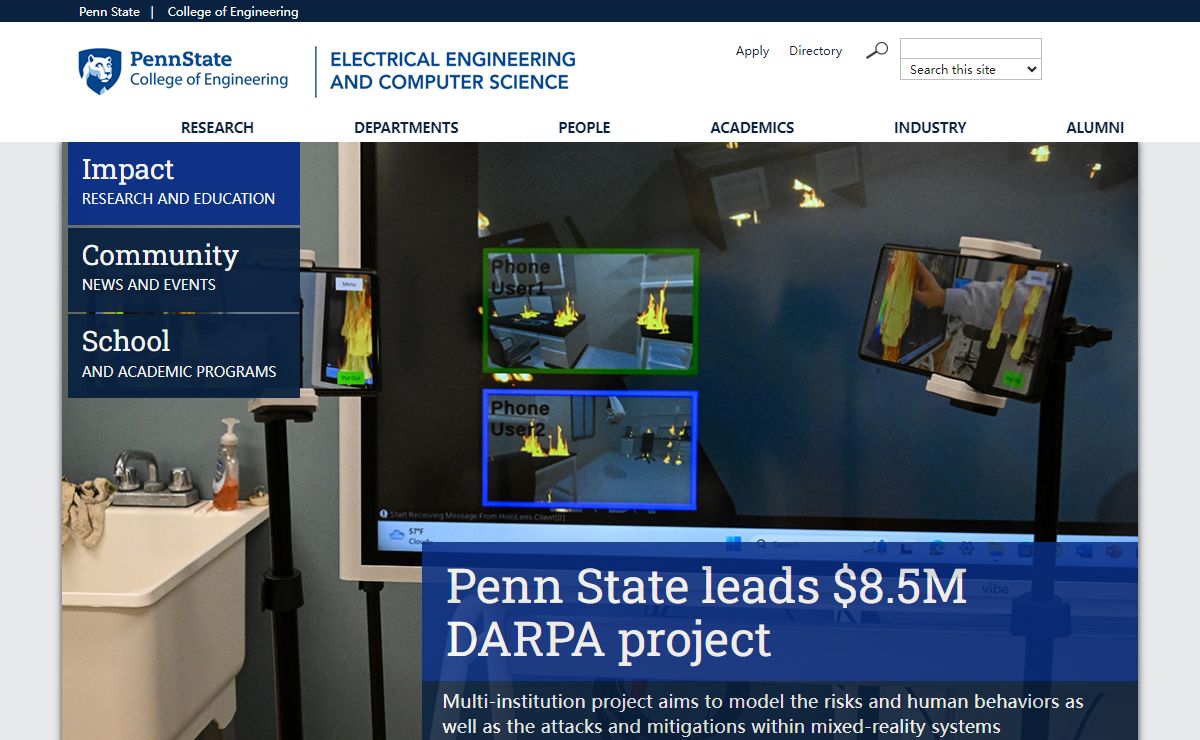Open the Academics menu
The height and width of the screenshot is (740, 1200).
coord(752,128)
